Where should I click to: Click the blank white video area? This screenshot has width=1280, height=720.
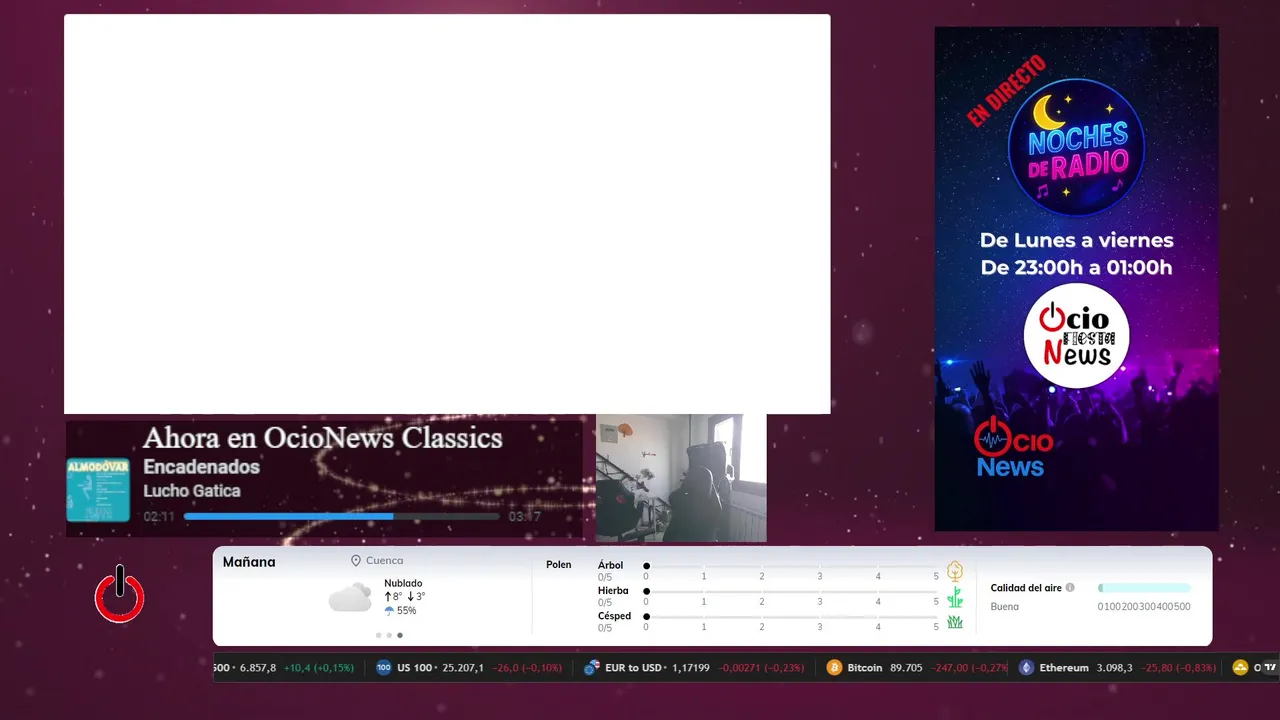click(x=447, y=214)
